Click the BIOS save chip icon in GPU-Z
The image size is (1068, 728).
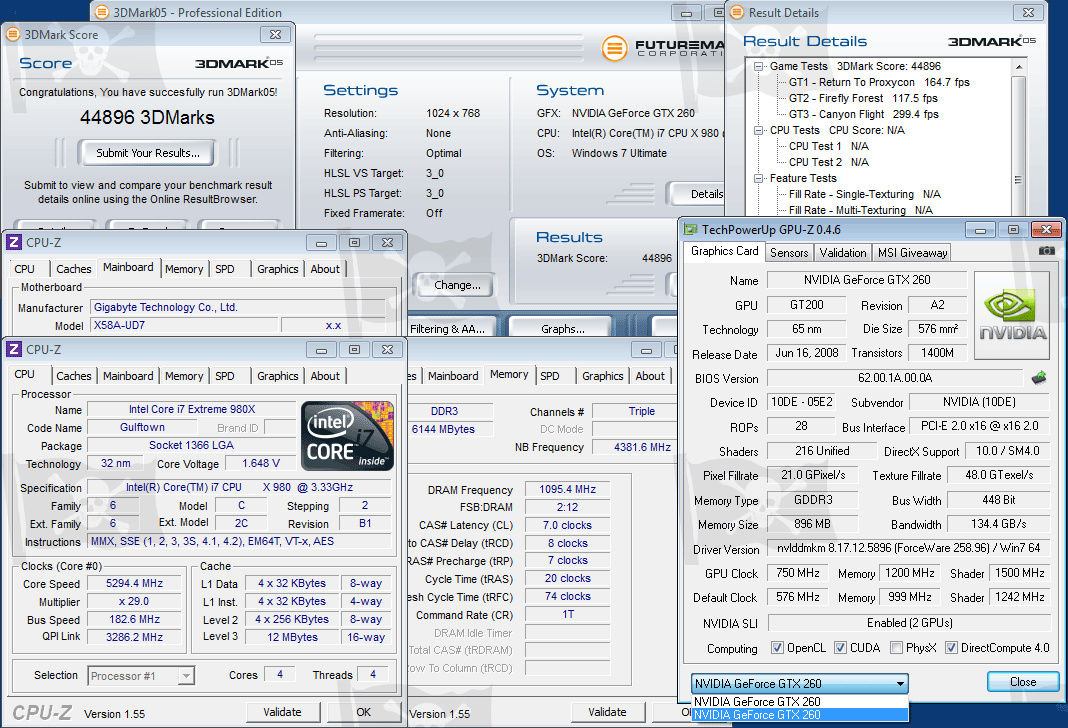(1039, 378)
